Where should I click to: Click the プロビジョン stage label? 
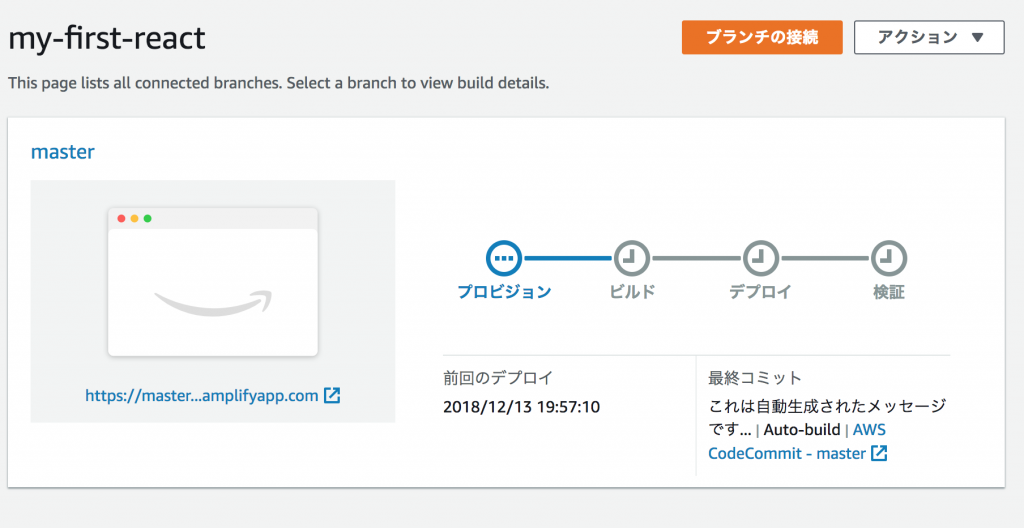(504, 292)
